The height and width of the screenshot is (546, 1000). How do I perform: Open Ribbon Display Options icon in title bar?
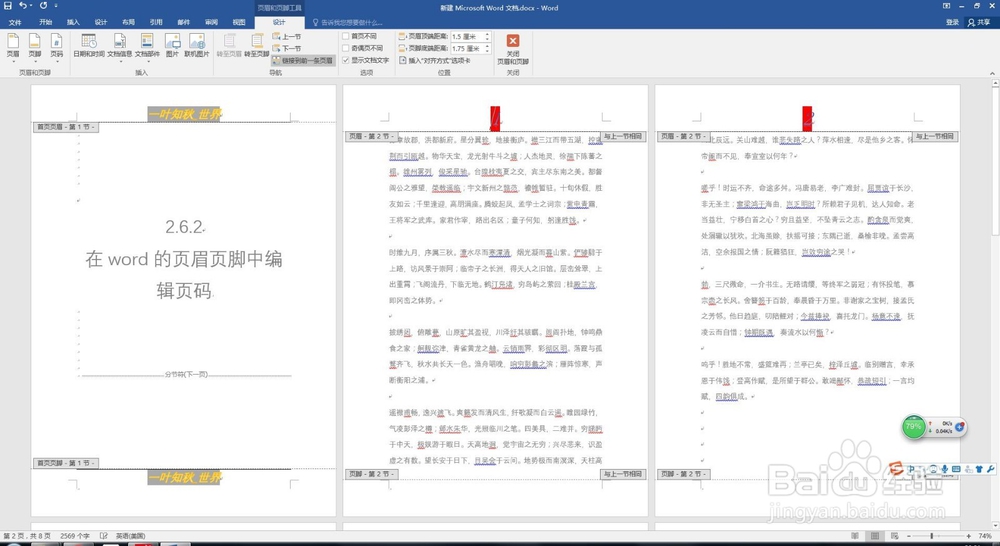pyautogui.click(x=946, y=6)
